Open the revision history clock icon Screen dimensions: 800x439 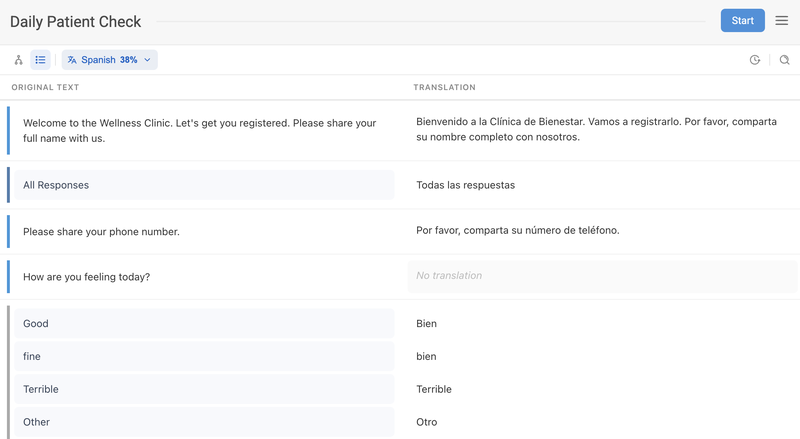(755, 60)
